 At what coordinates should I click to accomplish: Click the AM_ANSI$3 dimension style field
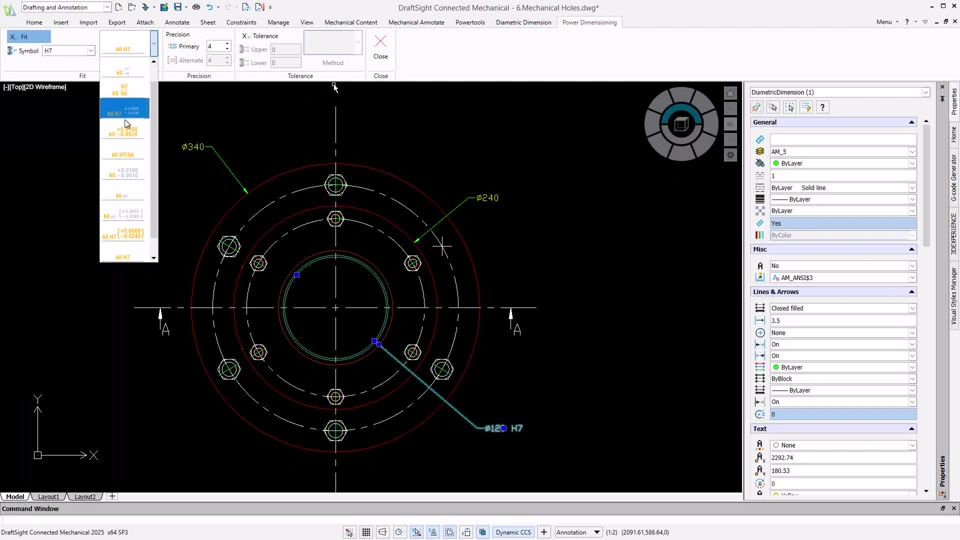(x=843, y=277)
